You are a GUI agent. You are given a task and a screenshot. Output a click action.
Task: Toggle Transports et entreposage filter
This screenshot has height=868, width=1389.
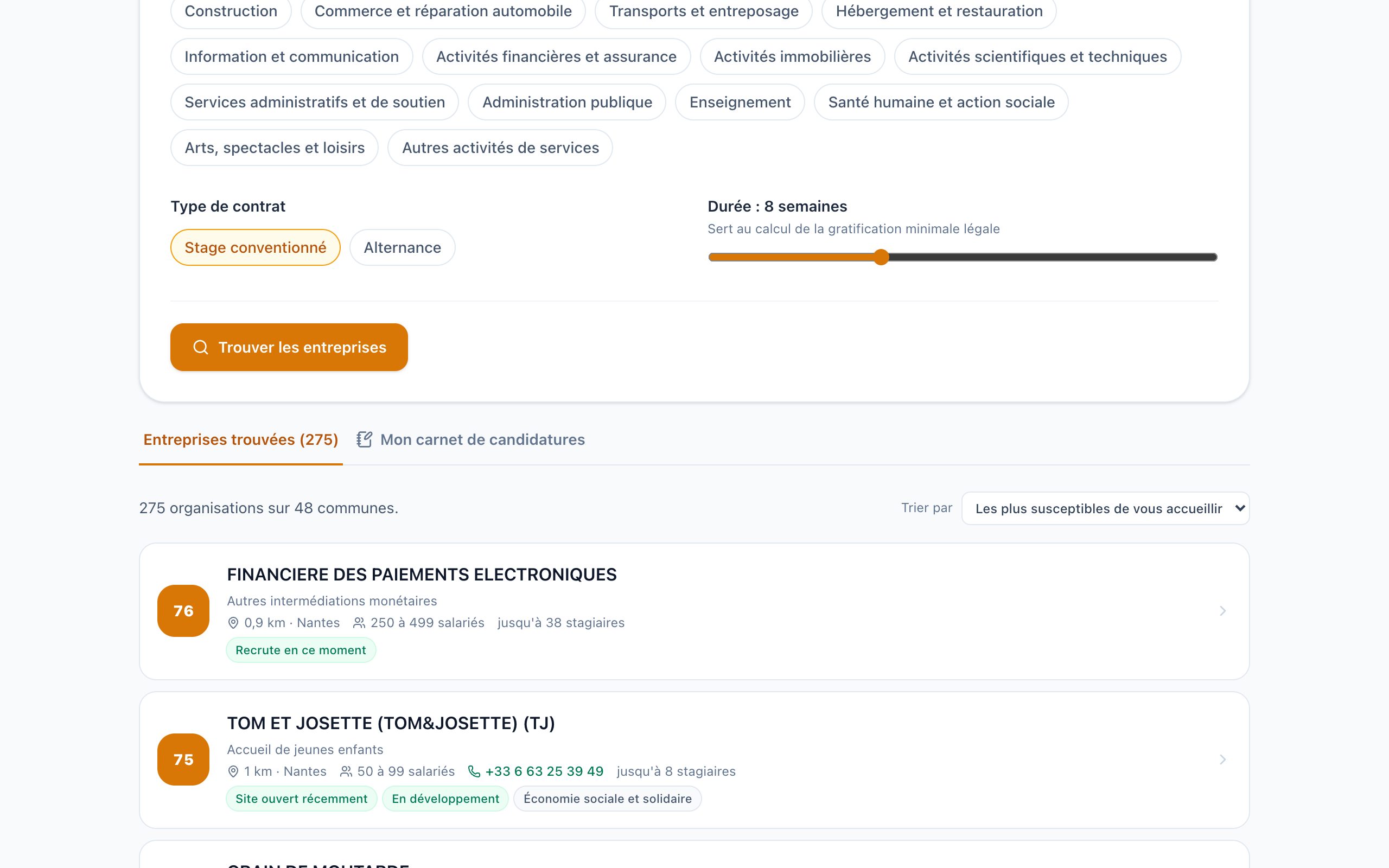[704, 11]
